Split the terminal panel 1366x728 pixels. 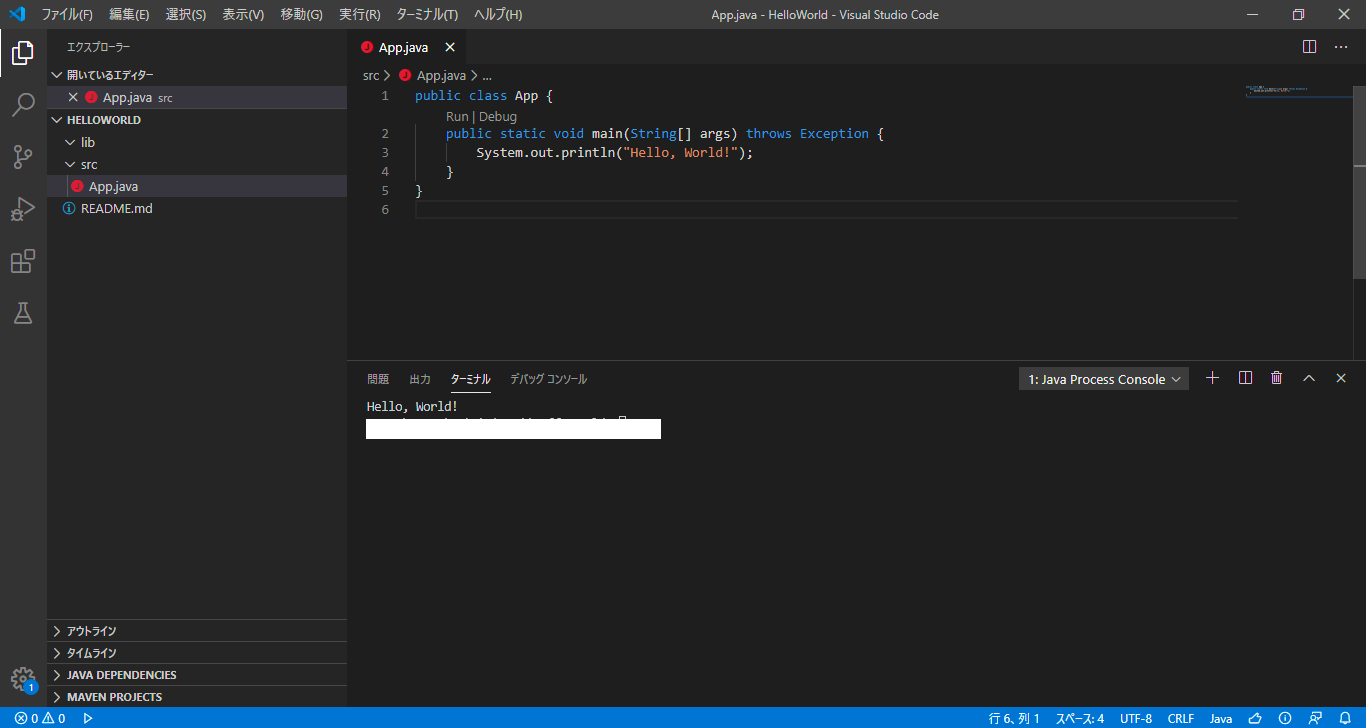[1245, 378]
